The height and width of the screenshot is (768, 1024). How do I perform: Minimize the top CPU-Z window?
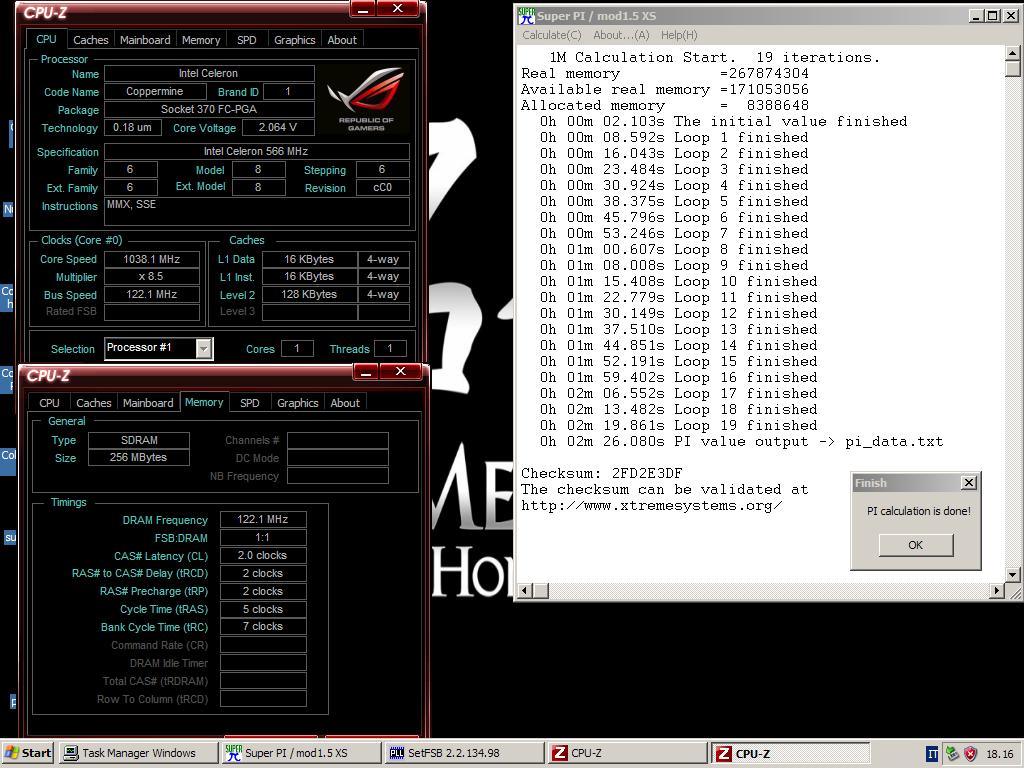365,8
